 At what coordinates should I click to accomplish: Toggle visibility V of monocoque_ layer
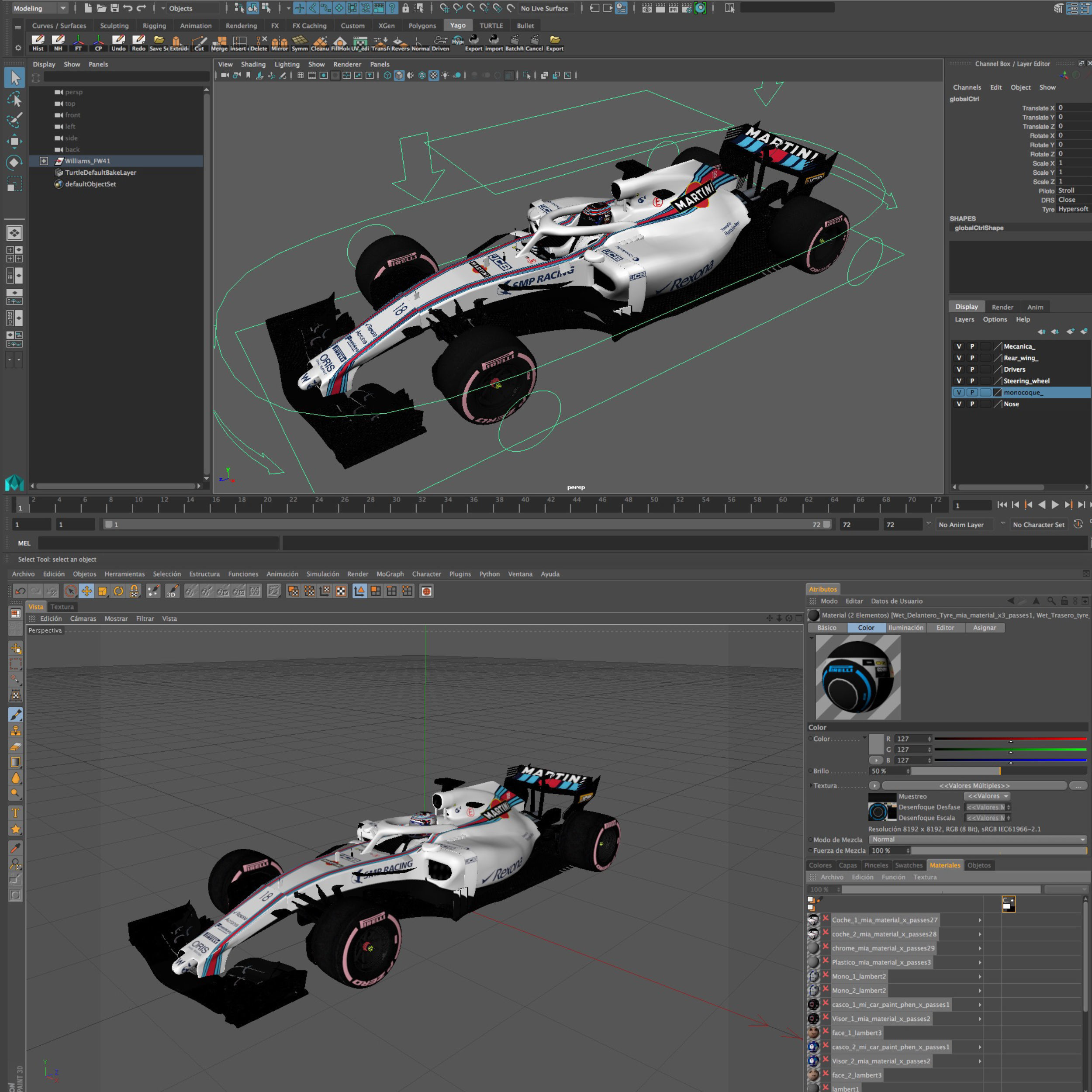click(x=959, y=392)
